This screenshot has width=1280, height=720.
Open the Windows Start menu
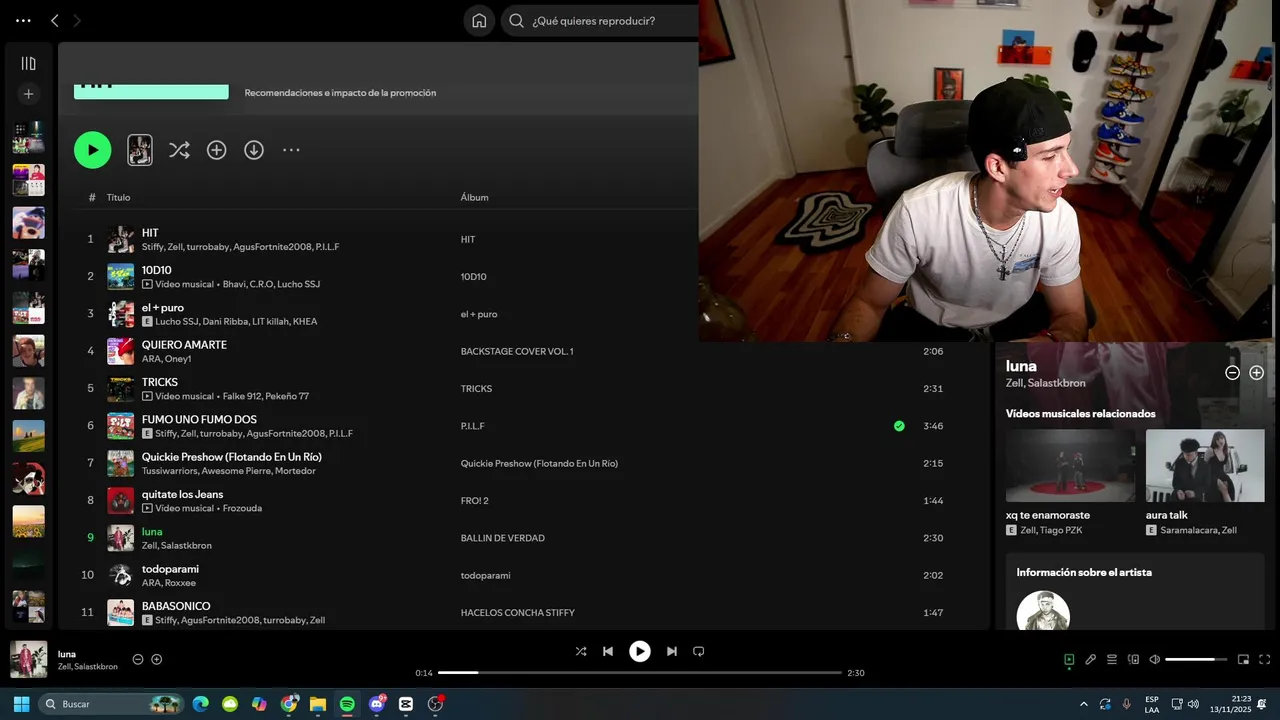(21, 704)
